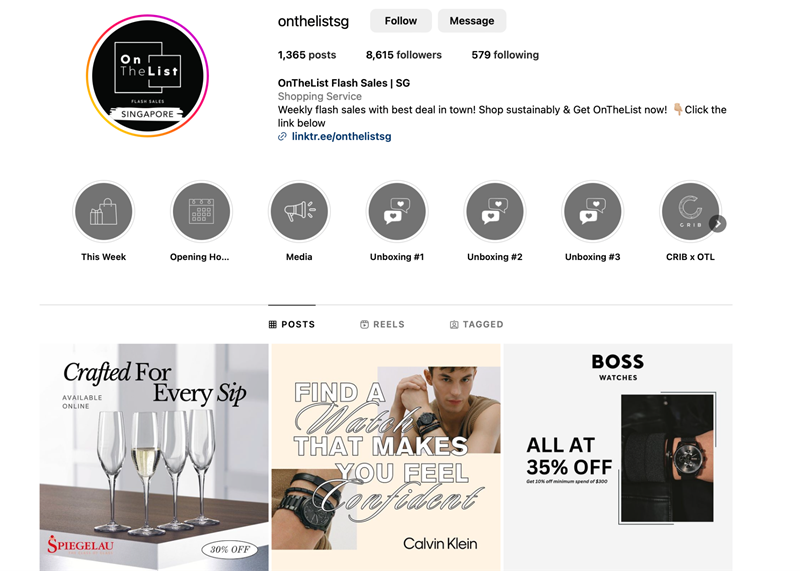Open the Opening Hours calendar highlight

201,212
